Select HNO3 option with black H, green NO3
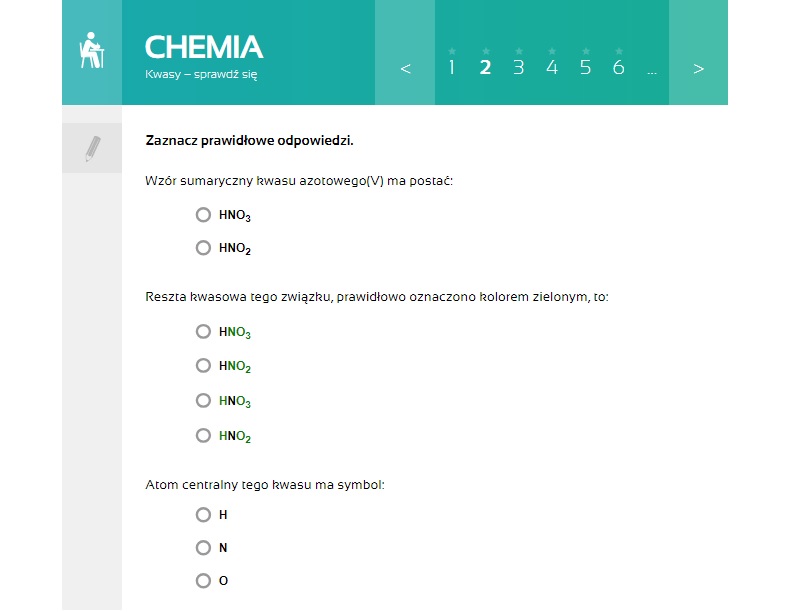800x612 pixels. coord(204,331)
